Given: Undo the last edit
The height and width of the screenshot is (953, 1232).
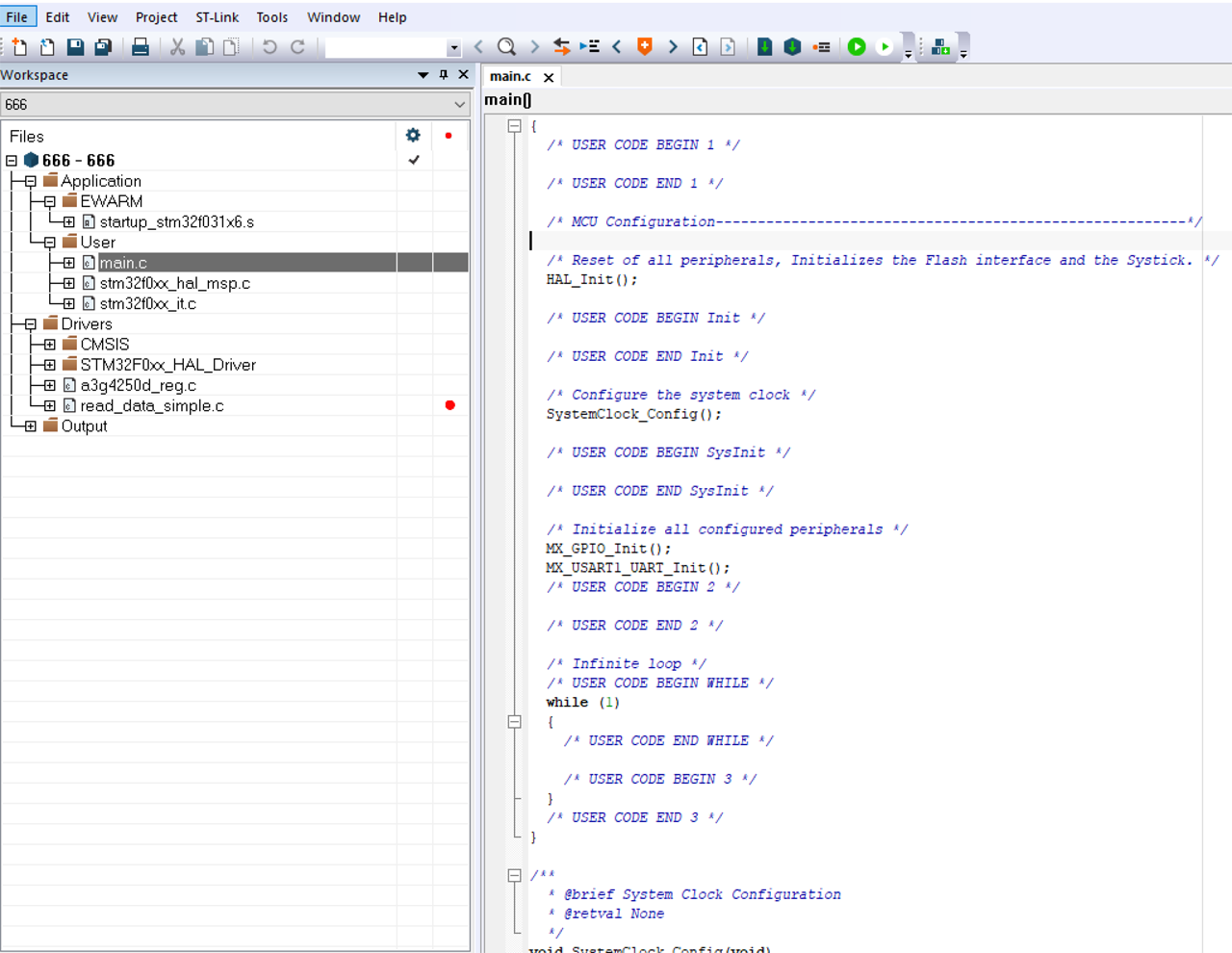Looking at the screenshot, I should [269, 46].
